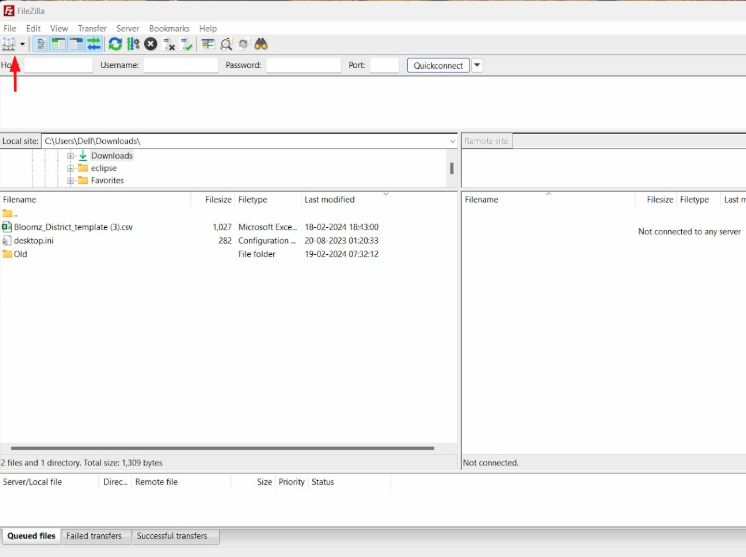Image resolution: width=746 pixels, height=557 pixels.
Task: Switch to the Queued files tab
Action: [x=31, y=536]
